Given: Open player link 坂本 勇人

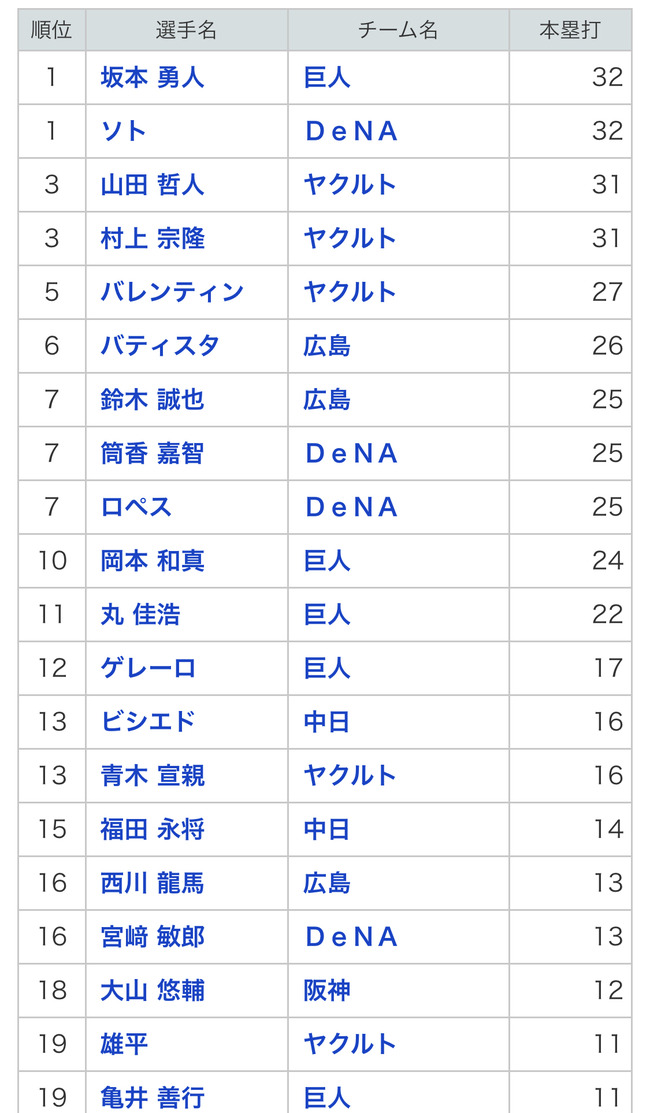Looking at the screenshot, I should [153, 77].
